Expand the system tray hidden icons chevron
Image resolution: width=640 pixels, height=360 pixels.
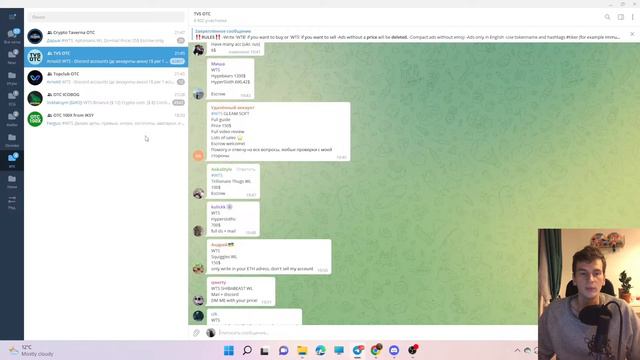(517, 350)
